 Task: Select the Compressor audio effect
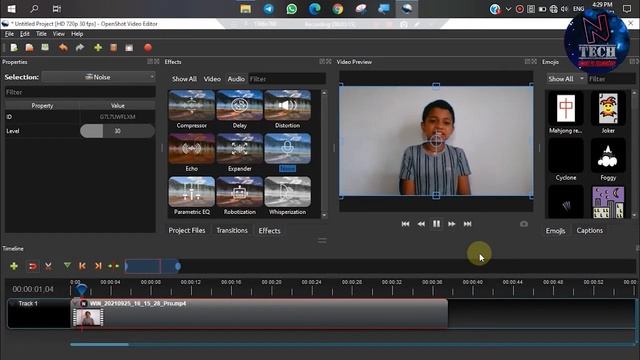(x=191, y=109)
